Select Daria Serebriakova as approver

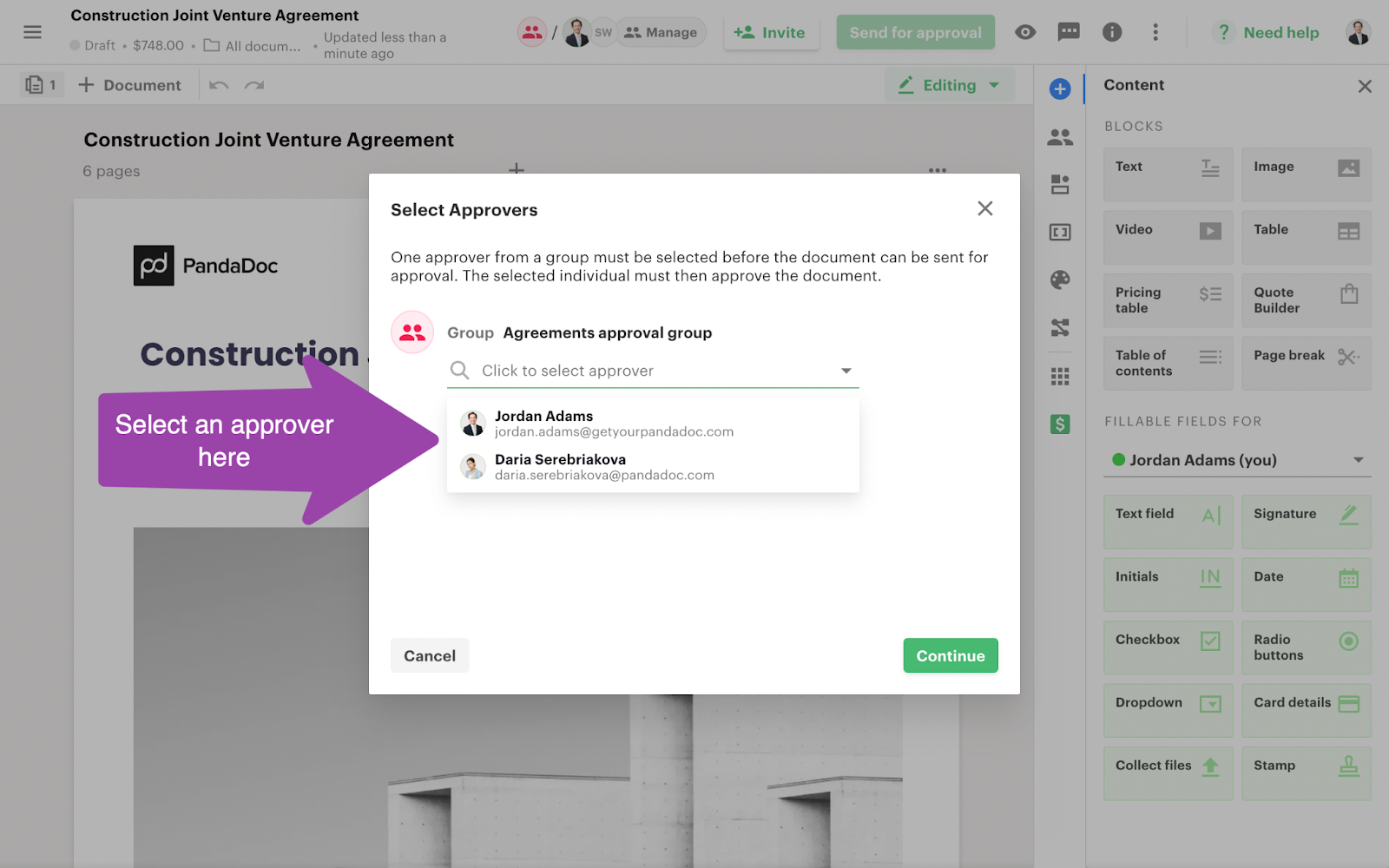click(653, 467)
